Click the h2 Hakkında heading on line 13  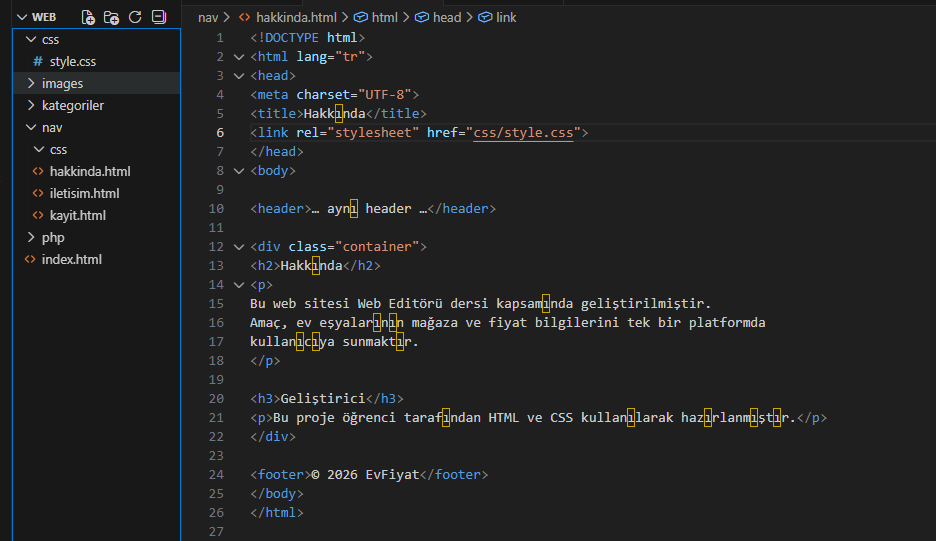pyautogui.click(x=315, y=266)
